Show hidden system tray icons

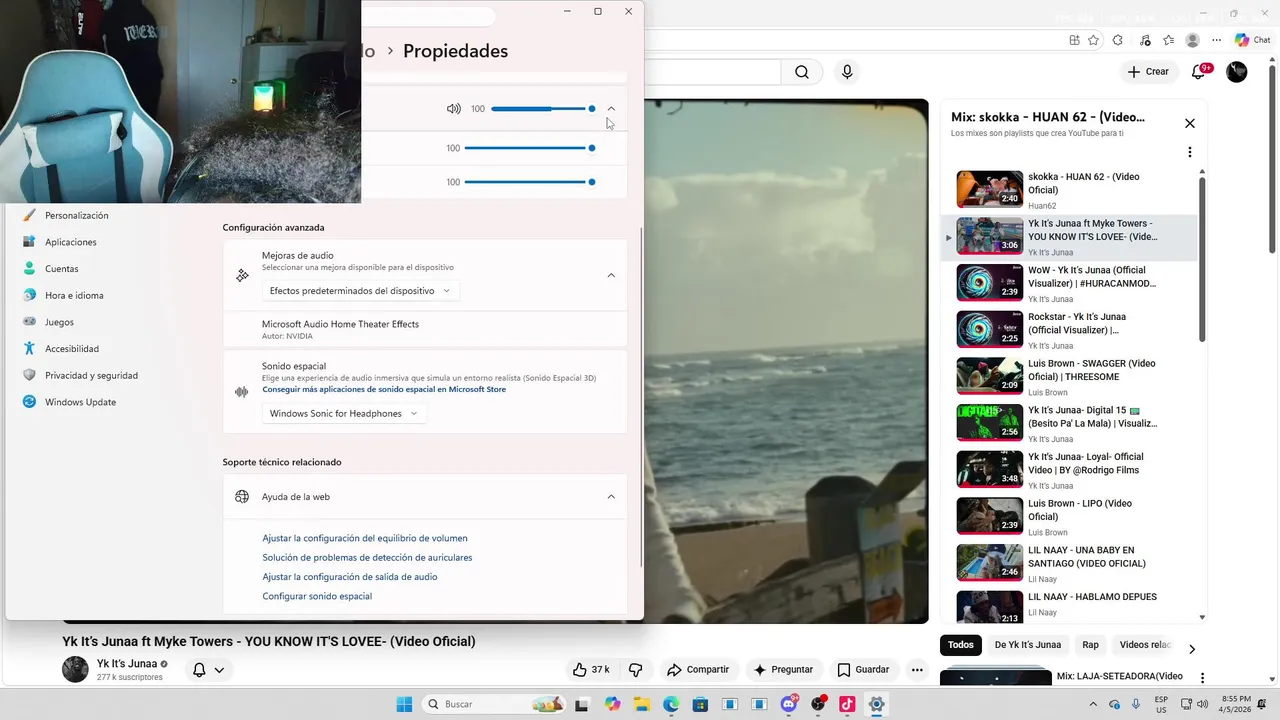[x=1092, y=704]
